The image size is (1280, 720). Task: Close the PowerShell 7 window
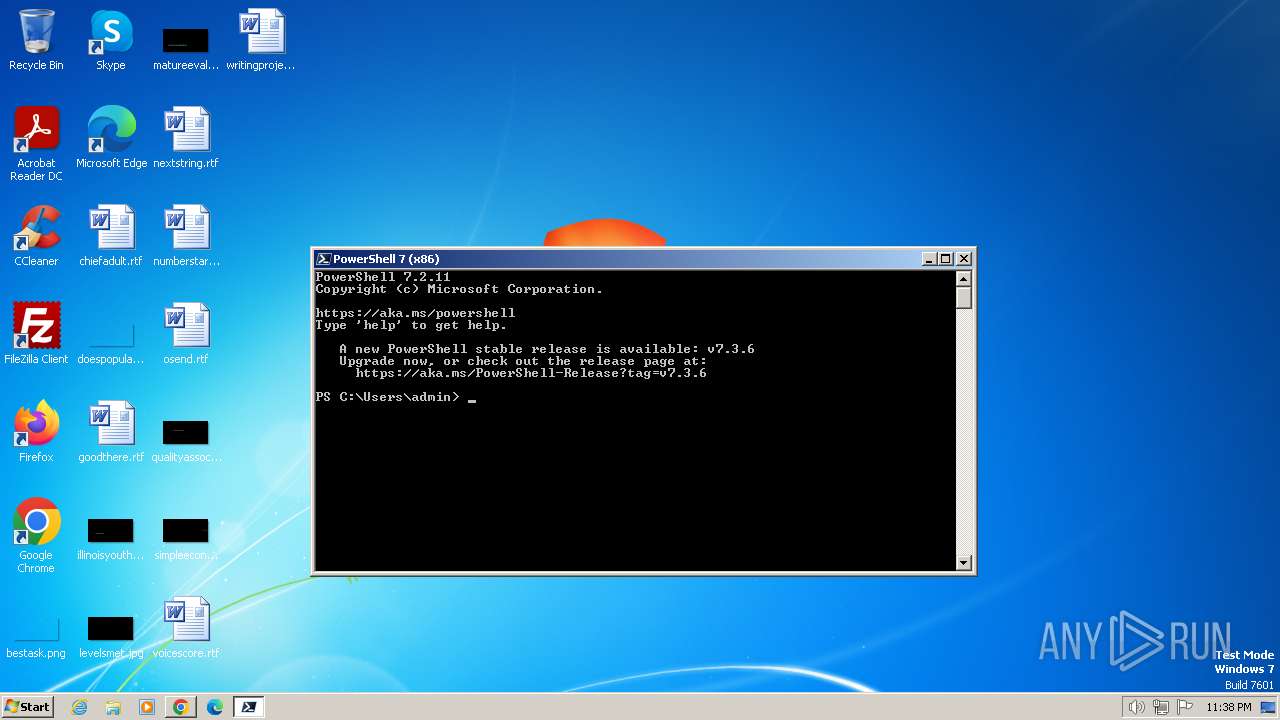(x=964, y=259)
